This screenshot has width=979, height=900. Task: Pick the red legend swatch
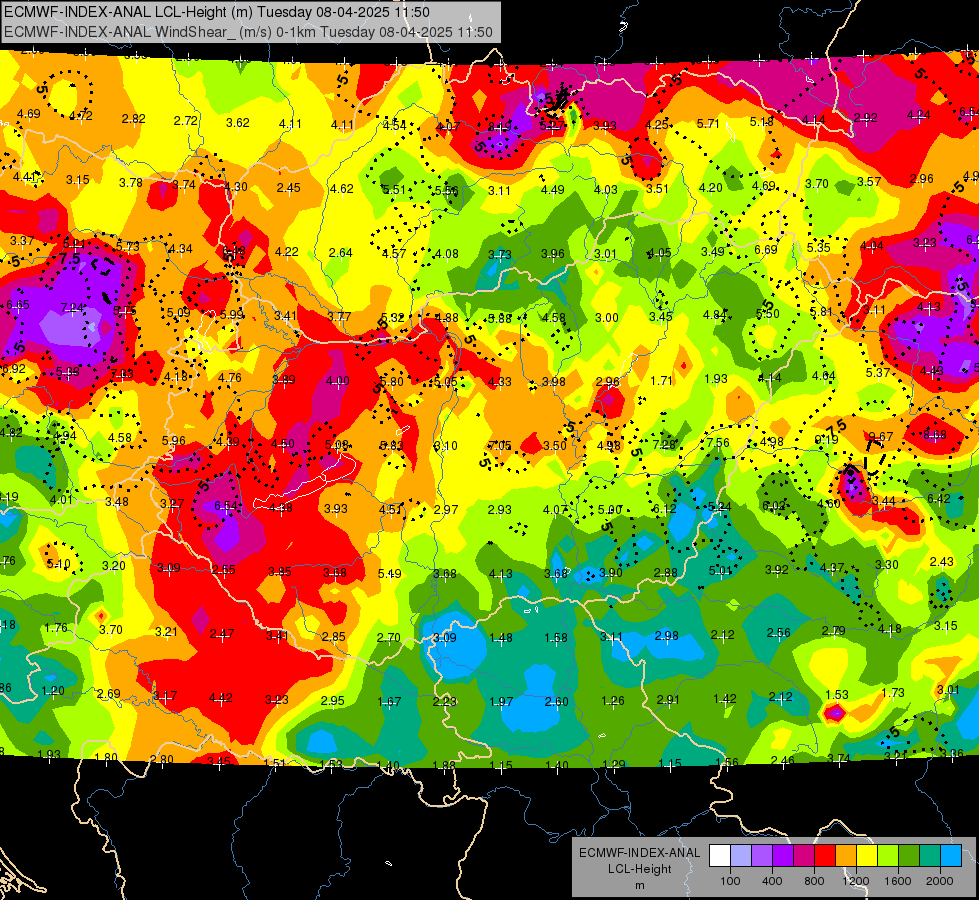(x=825, y=856)
